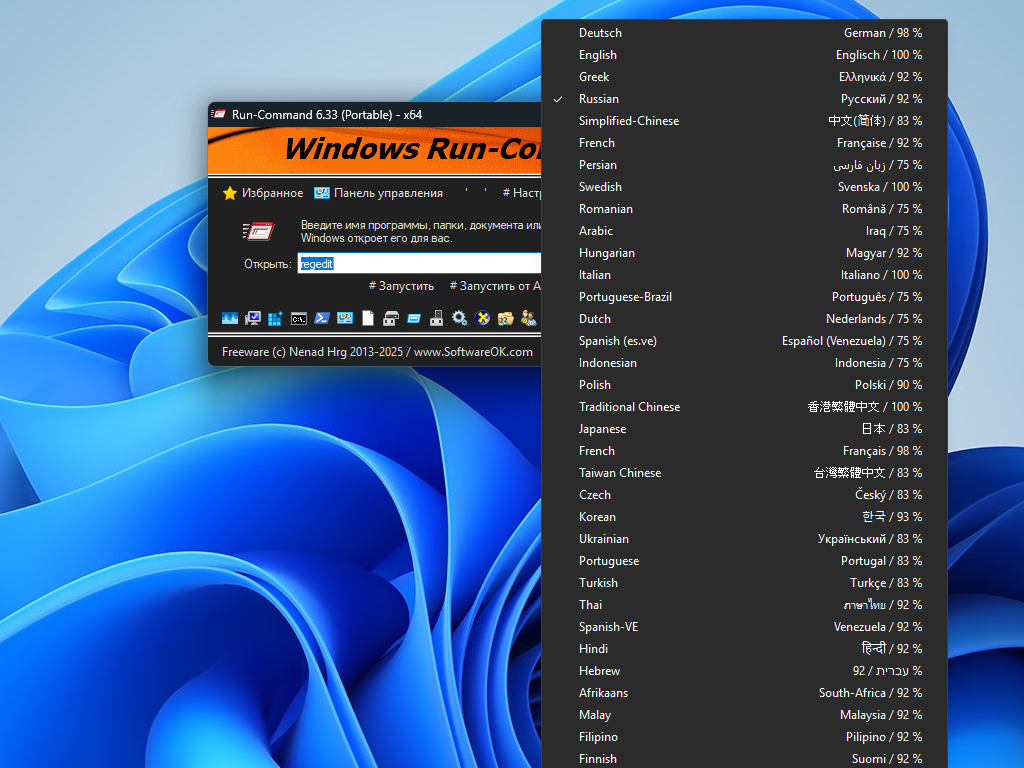Click the computer with checkmark icon
This screenshot has height=768, width=1024.
pos(253,319)
